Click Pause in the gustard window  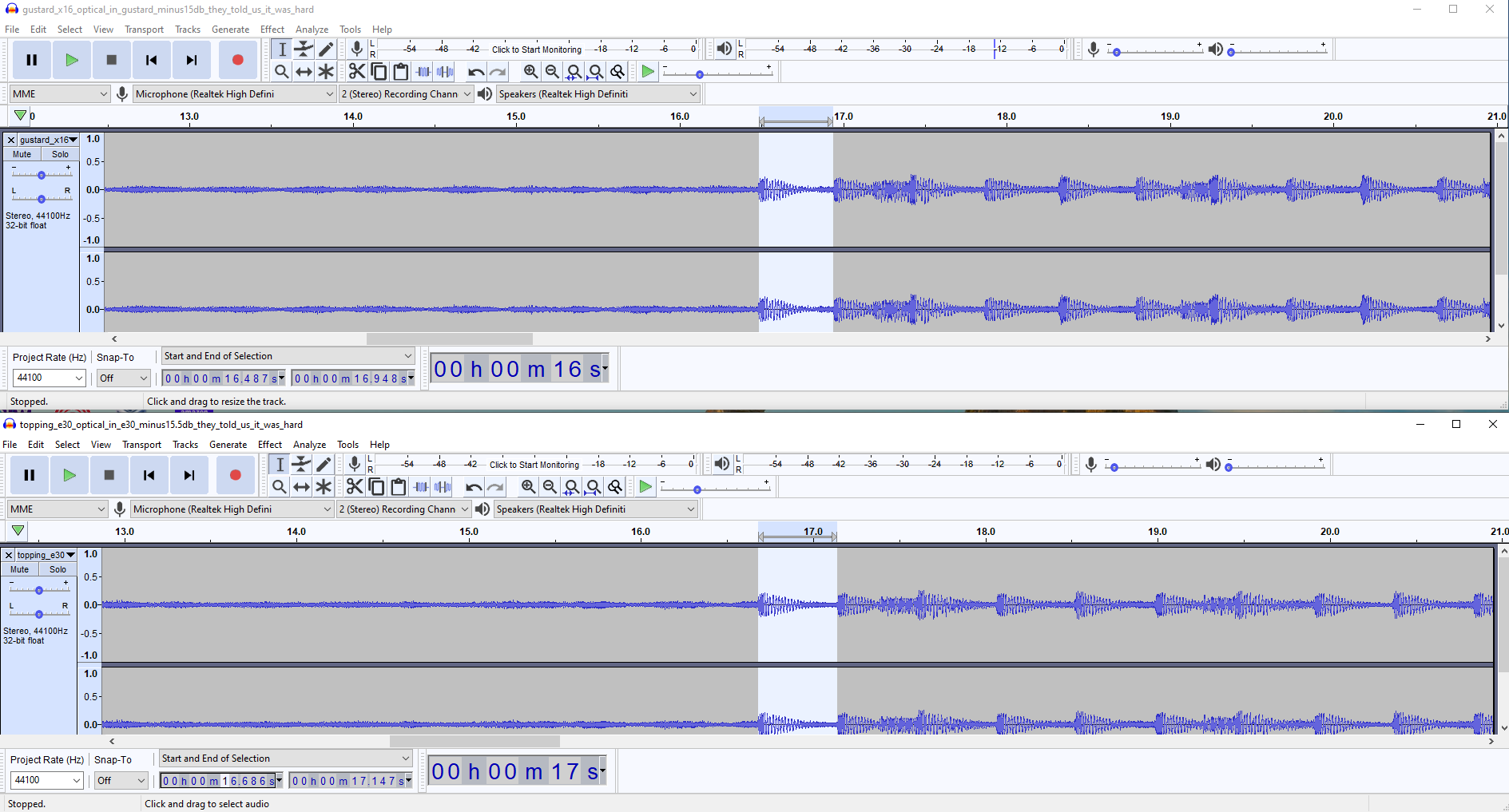32,60
